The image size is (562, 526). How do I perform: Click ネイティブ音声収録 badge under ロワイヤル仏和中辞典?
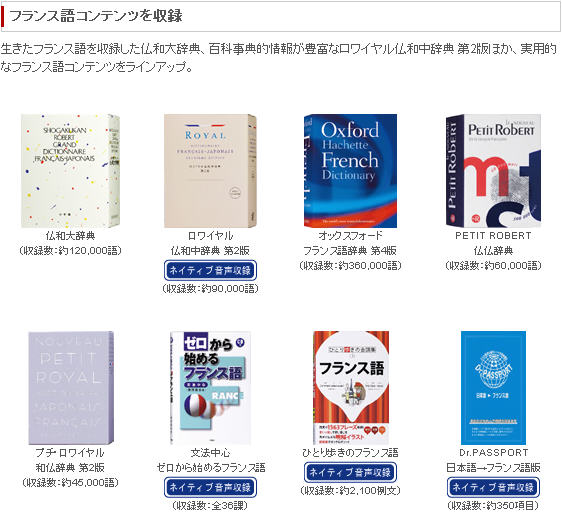click(x=210, y=270)
